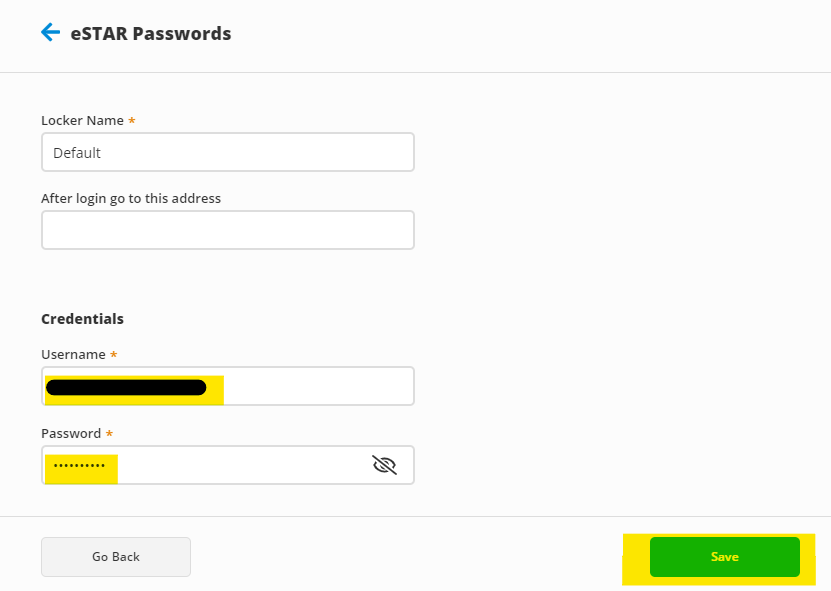Click the eSTAR Passwords page title
The width and height of the screenshot is (831, 591).
pyautogui.click(x=150, y=34)
